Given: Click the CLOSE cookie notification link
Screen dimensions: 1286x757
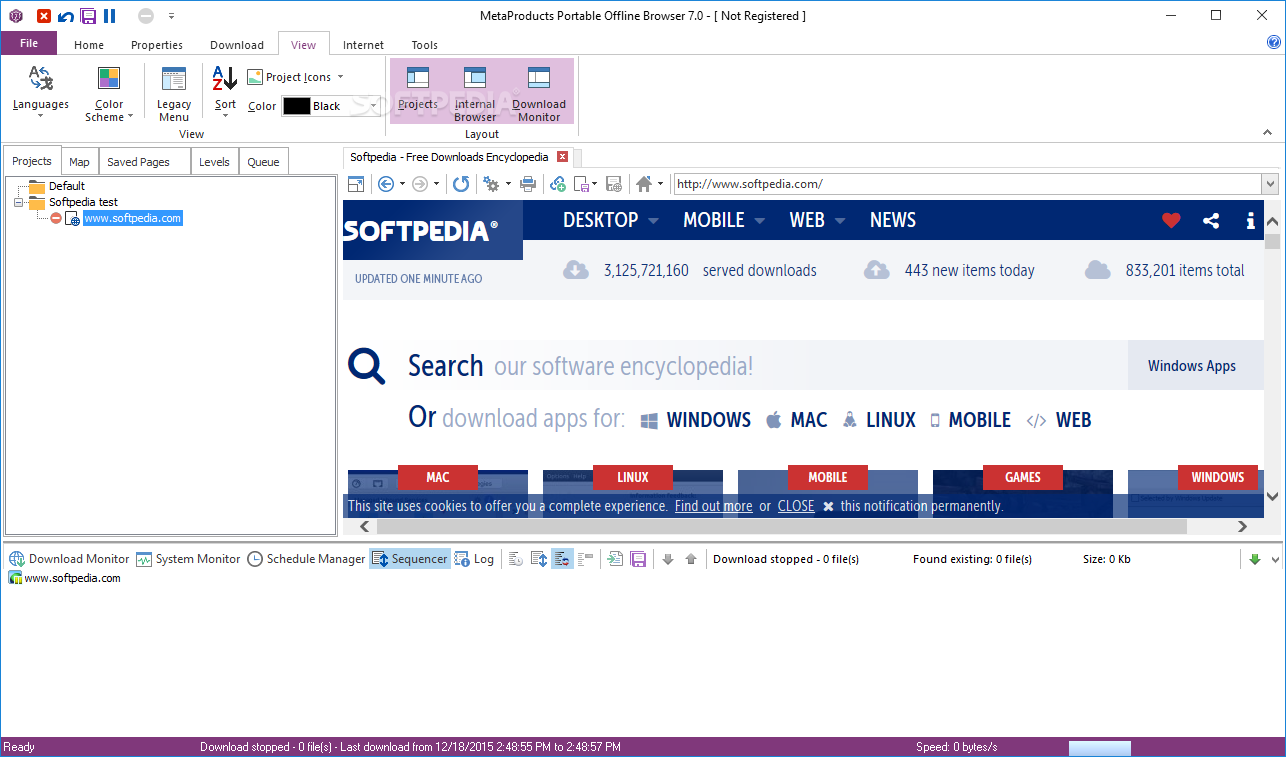Looking at the screenshot, I should click(796, 506).
